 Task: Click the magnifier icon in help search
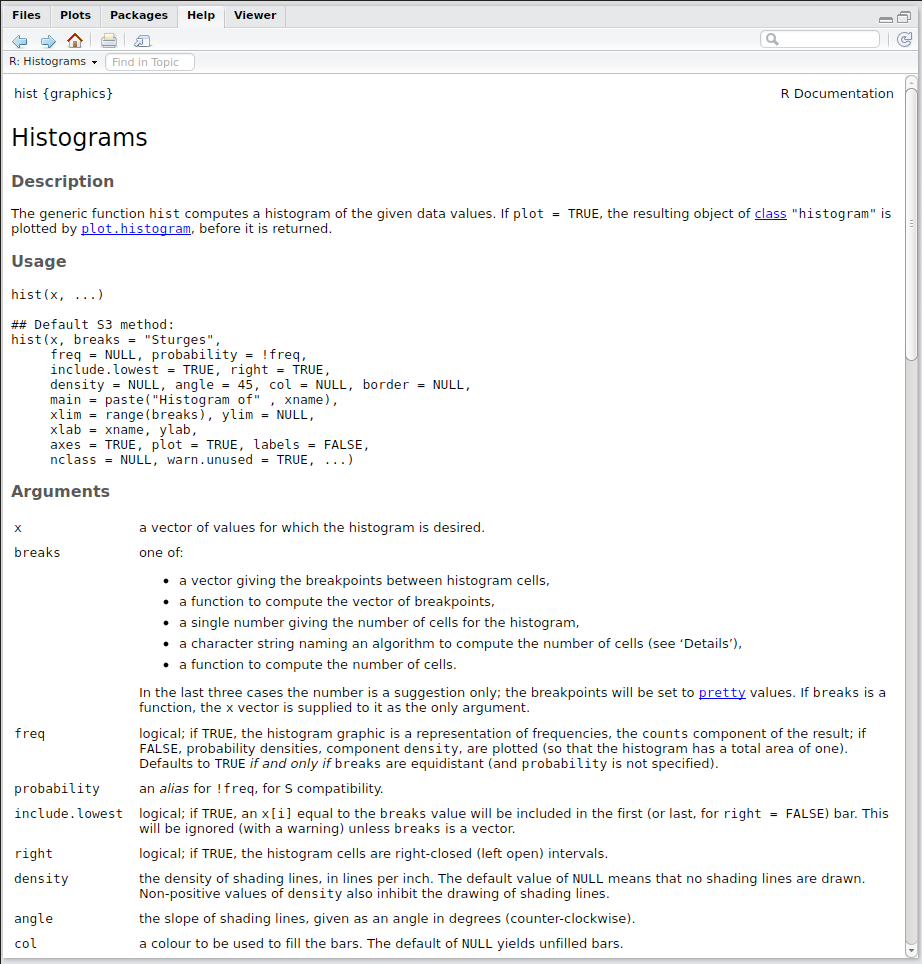(x=772, y=39)
